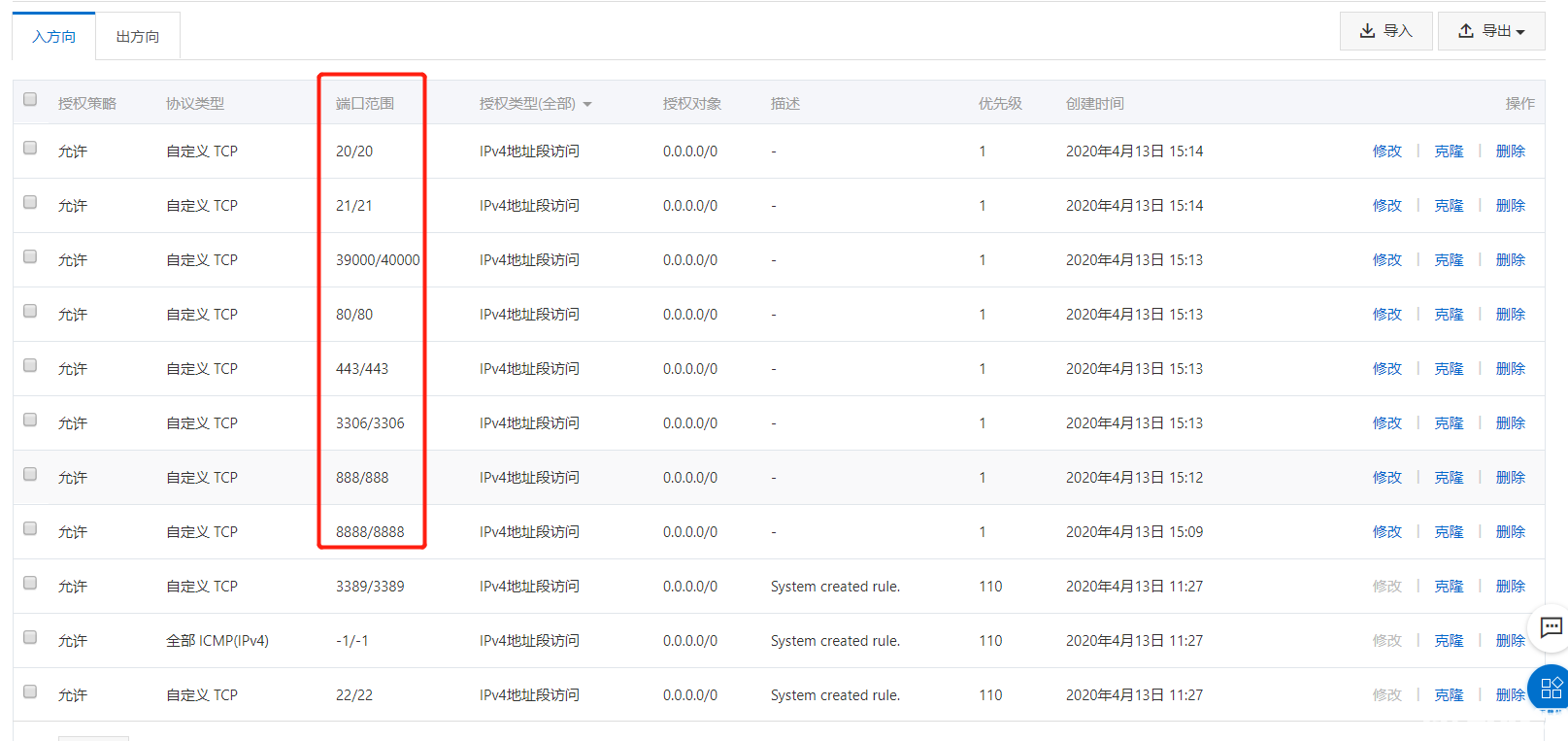Viewport: 1568px width, 741px height.
Task: Delete the 21/21 port rule
Action: coord(1511,205)
